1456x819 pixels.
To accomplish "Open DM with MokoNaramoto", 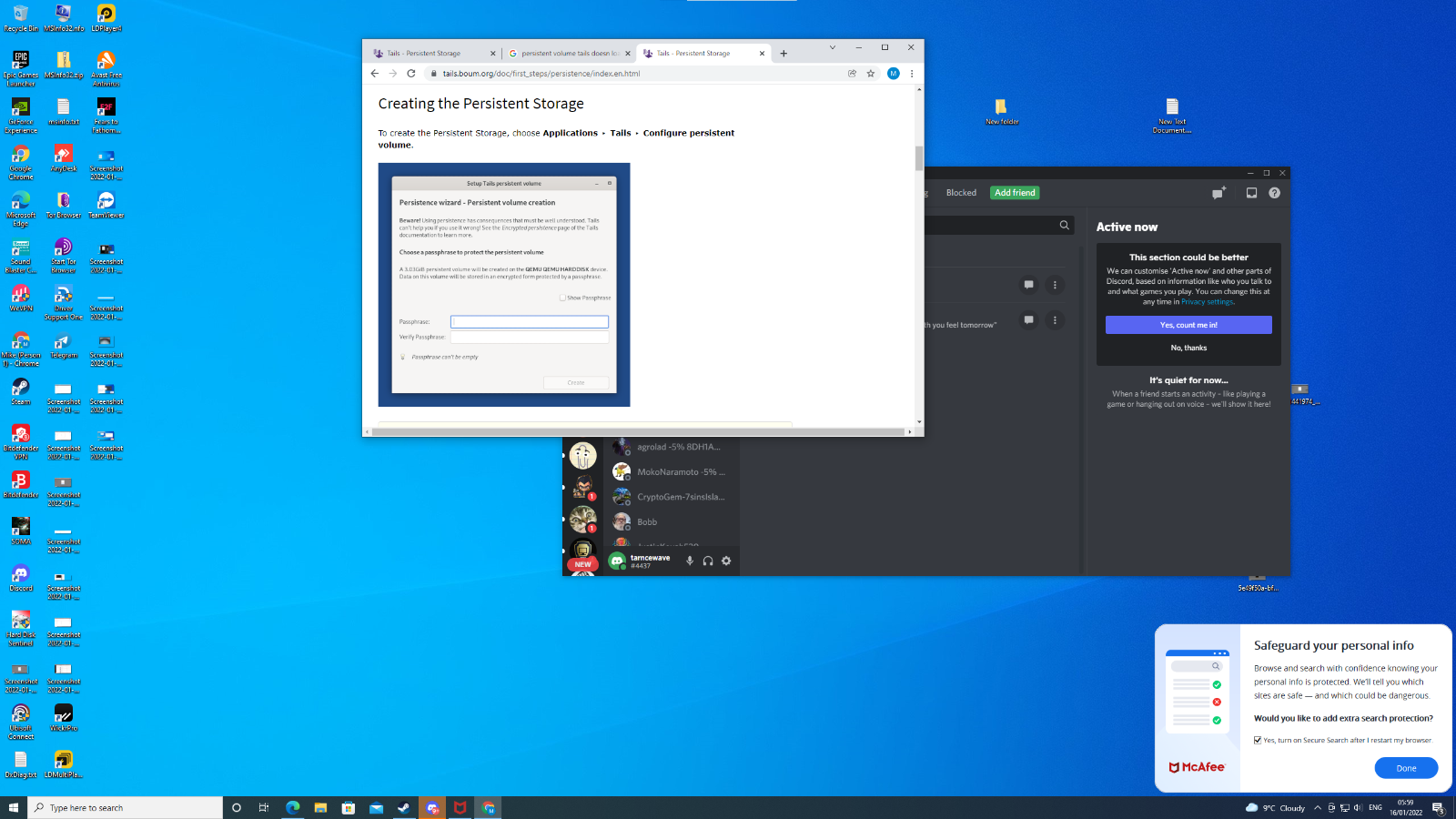I will (673, 472).
